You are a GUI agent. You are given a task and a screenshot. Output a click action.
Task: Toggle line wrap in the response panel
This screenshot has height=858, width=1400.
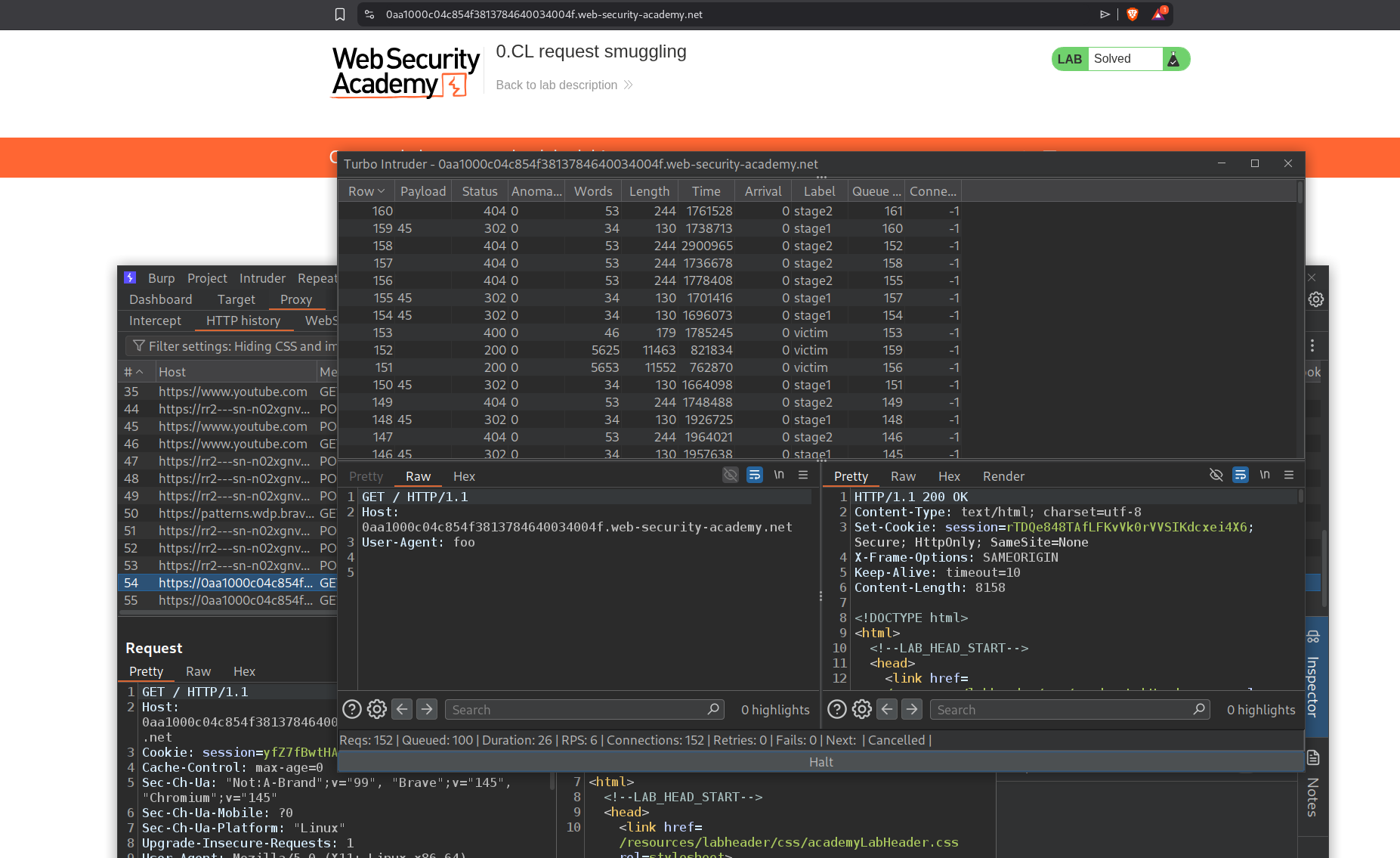point(1240,475)
